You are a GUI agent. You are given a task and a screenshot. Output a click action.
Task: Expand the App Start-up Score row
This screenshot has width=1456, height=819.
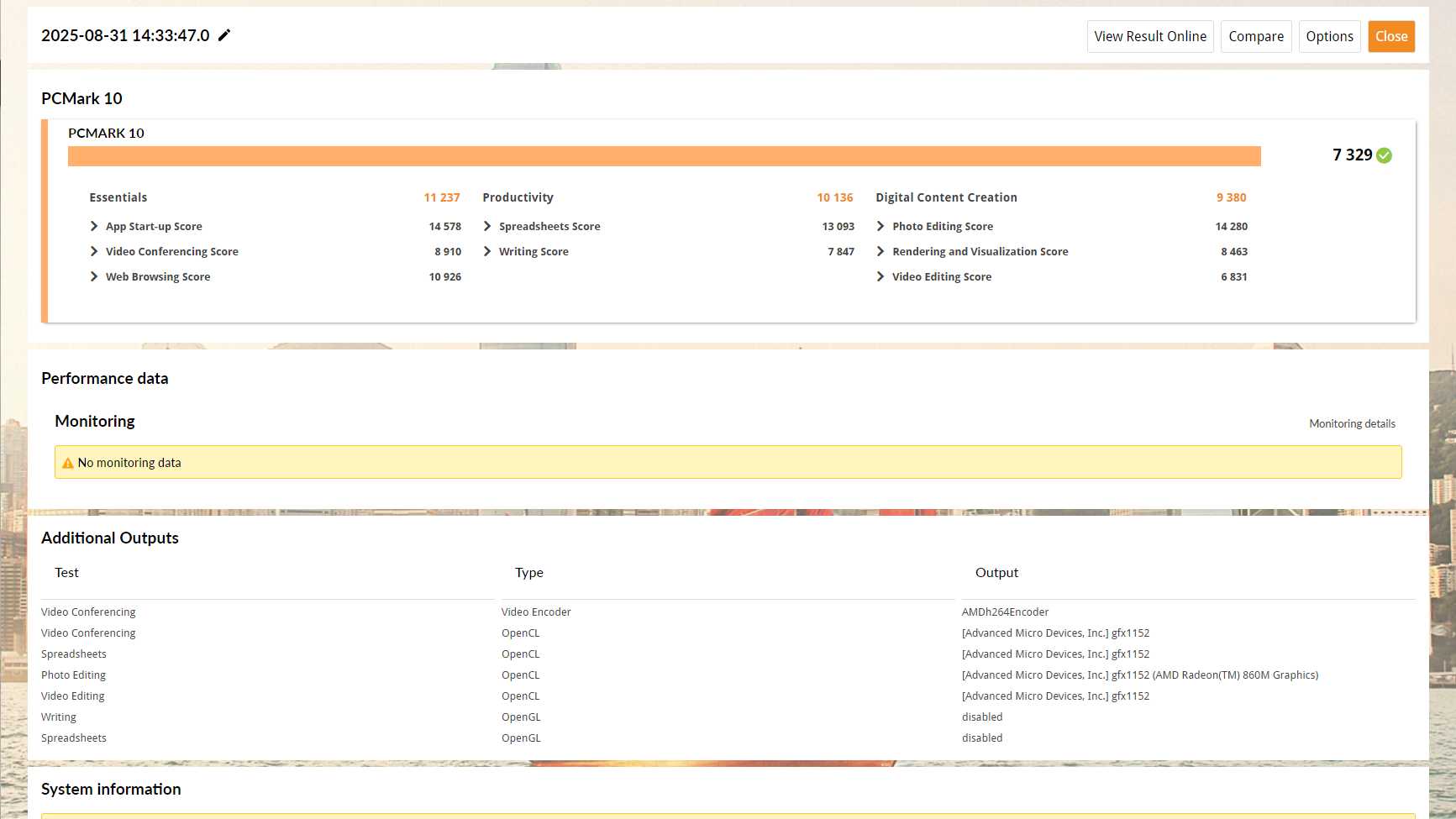[94, 226]
